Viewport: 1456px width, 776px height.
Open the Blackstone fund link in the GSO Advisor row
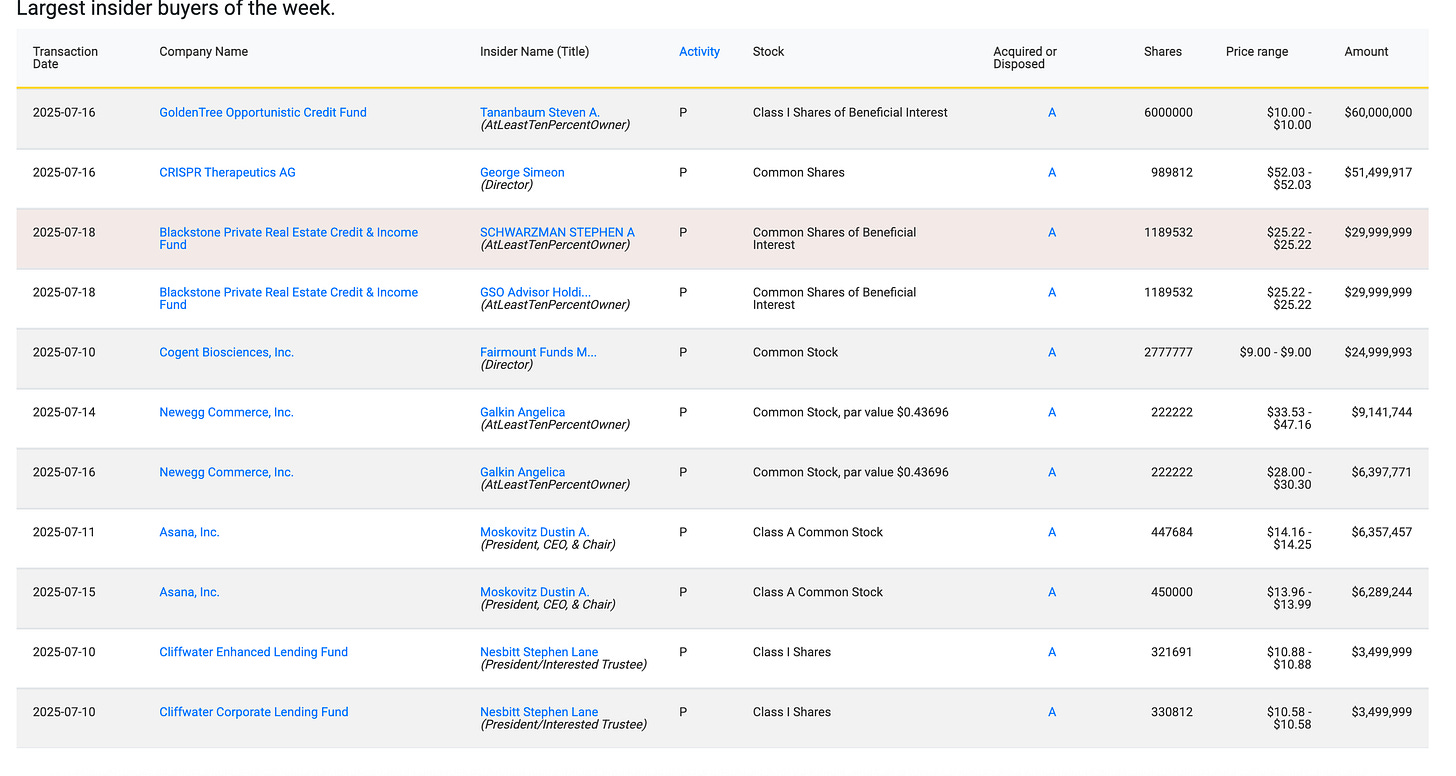tap(289, 299)
